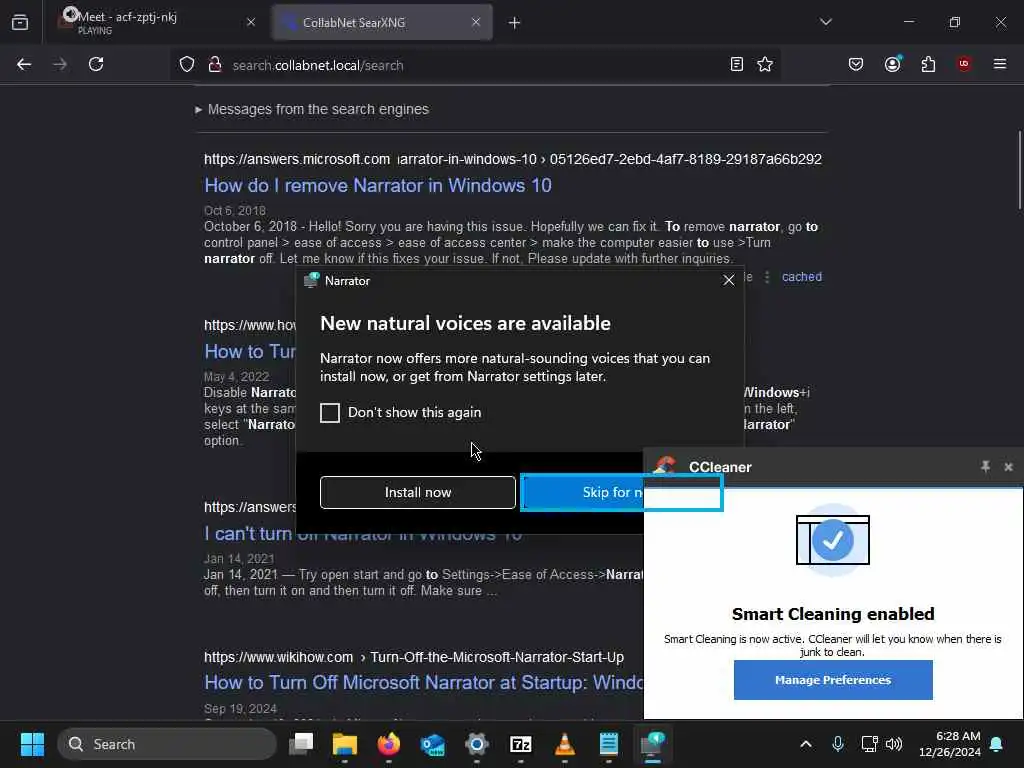Open Notepad from the taskbar

(609, 744)
